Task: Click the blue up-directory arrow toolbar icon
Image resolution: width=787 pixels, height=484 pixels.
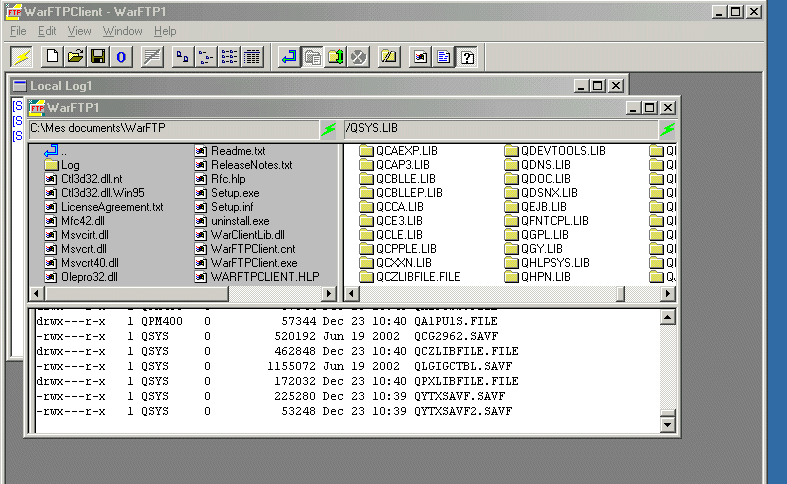Action: pos(290,57)
